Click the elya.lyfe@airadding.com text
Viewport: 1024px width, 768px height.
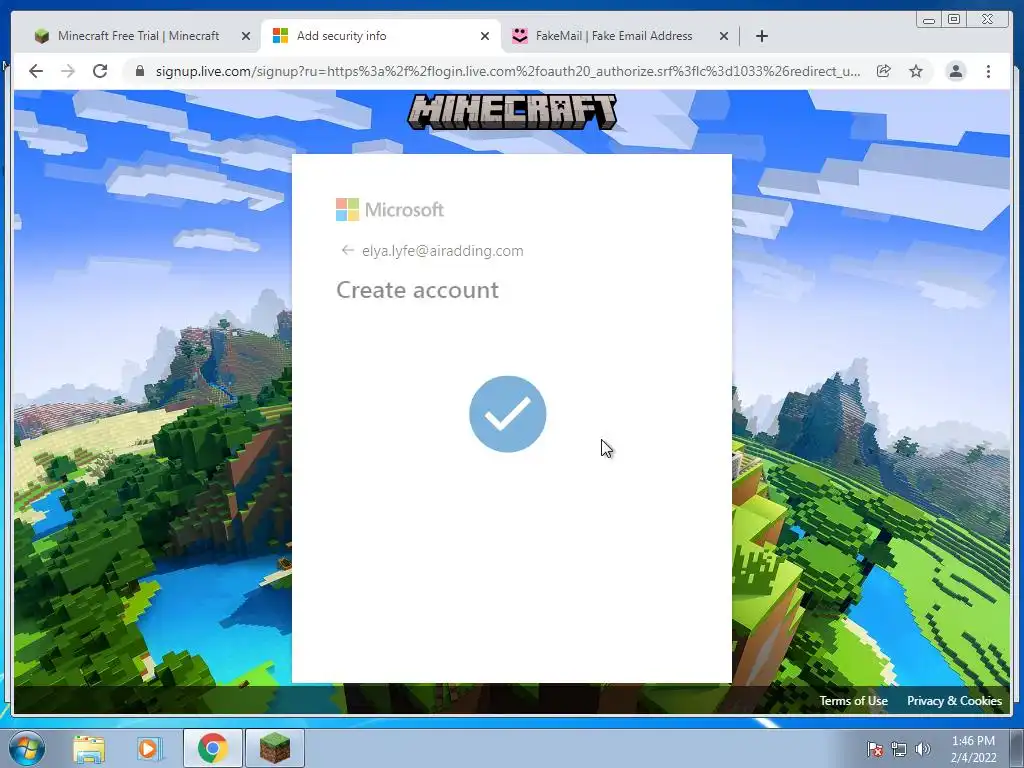443,251
